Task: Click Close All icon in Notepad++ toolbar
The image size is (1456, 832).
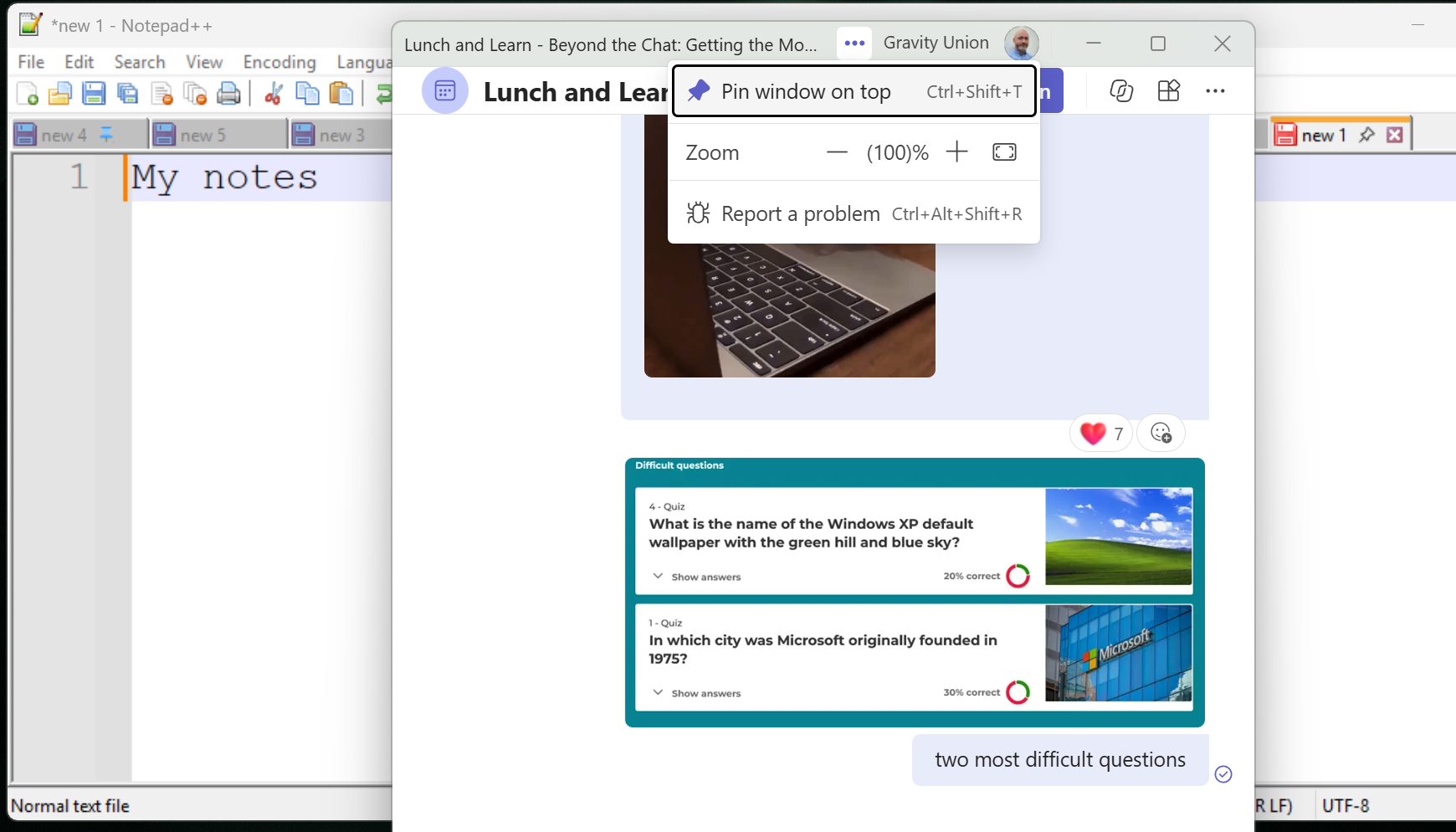Action: click(x=195, y=94)
